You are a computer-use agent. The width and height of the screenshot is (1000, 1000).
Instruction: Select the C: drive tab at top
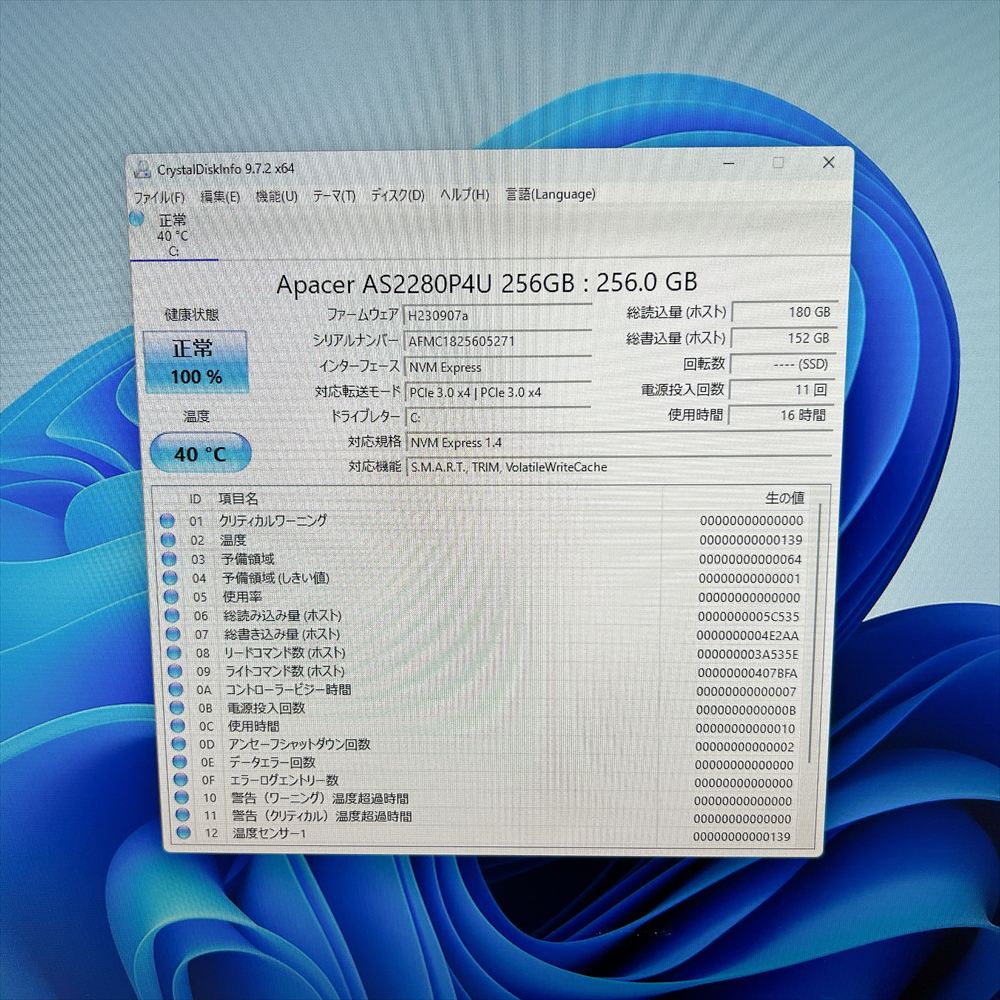(173, 236)
